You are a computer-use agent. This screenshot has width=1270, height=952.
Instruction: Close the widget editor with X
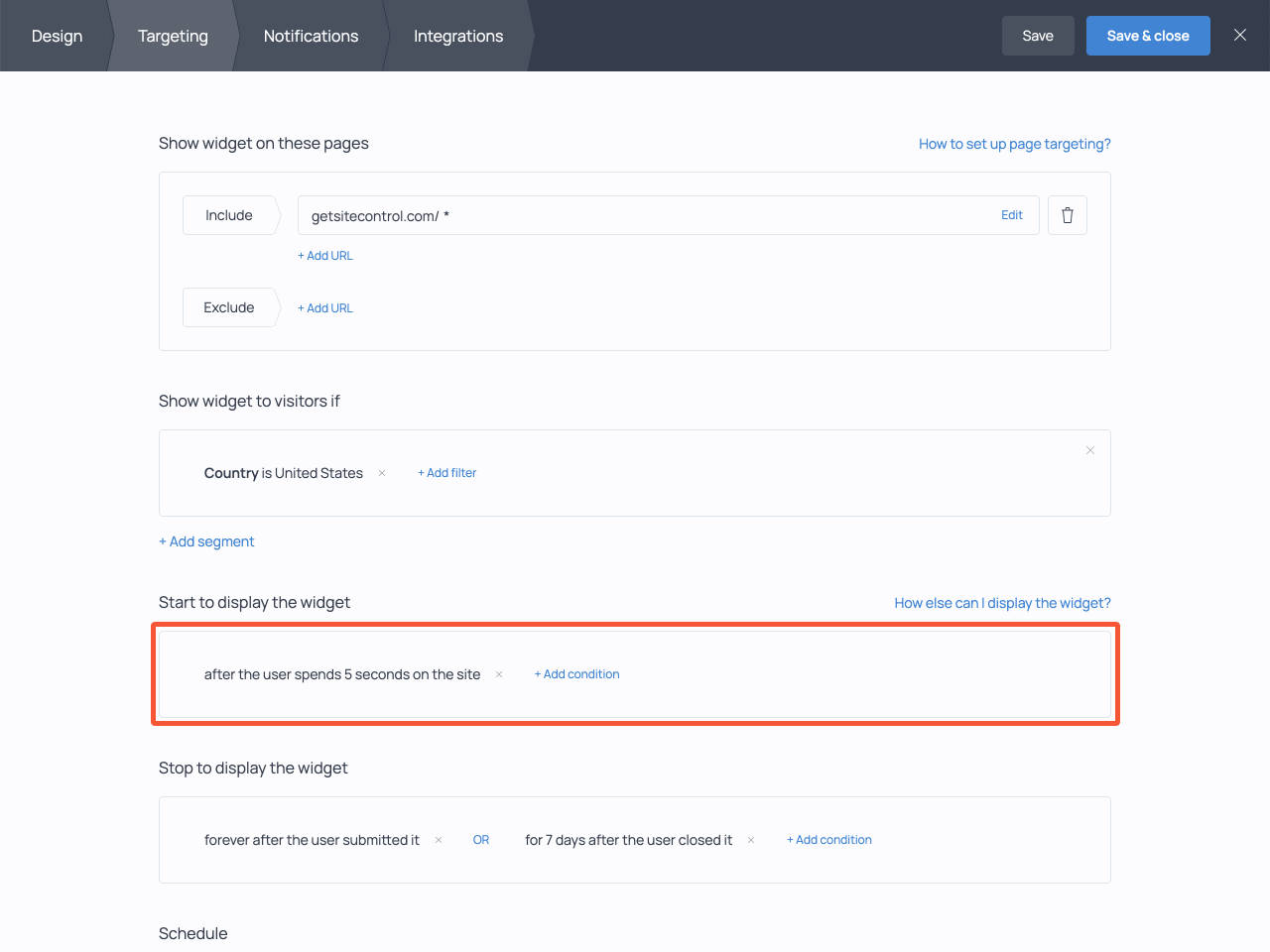pos(1239,35)
